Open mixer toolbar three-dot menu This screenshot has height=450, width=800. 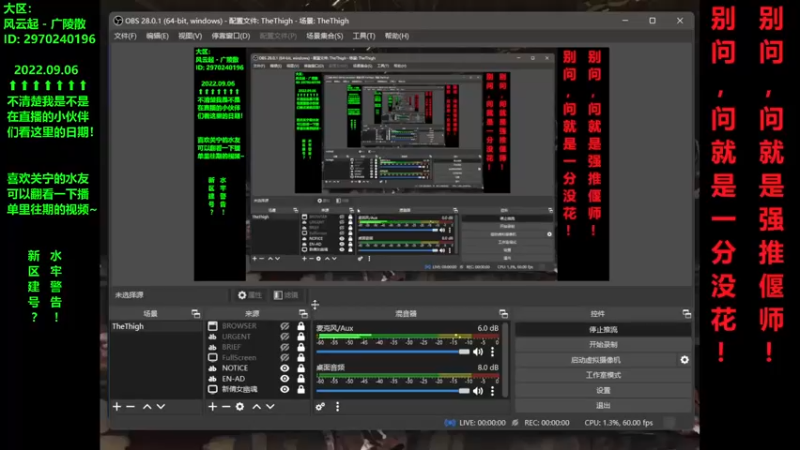point(337,407)
